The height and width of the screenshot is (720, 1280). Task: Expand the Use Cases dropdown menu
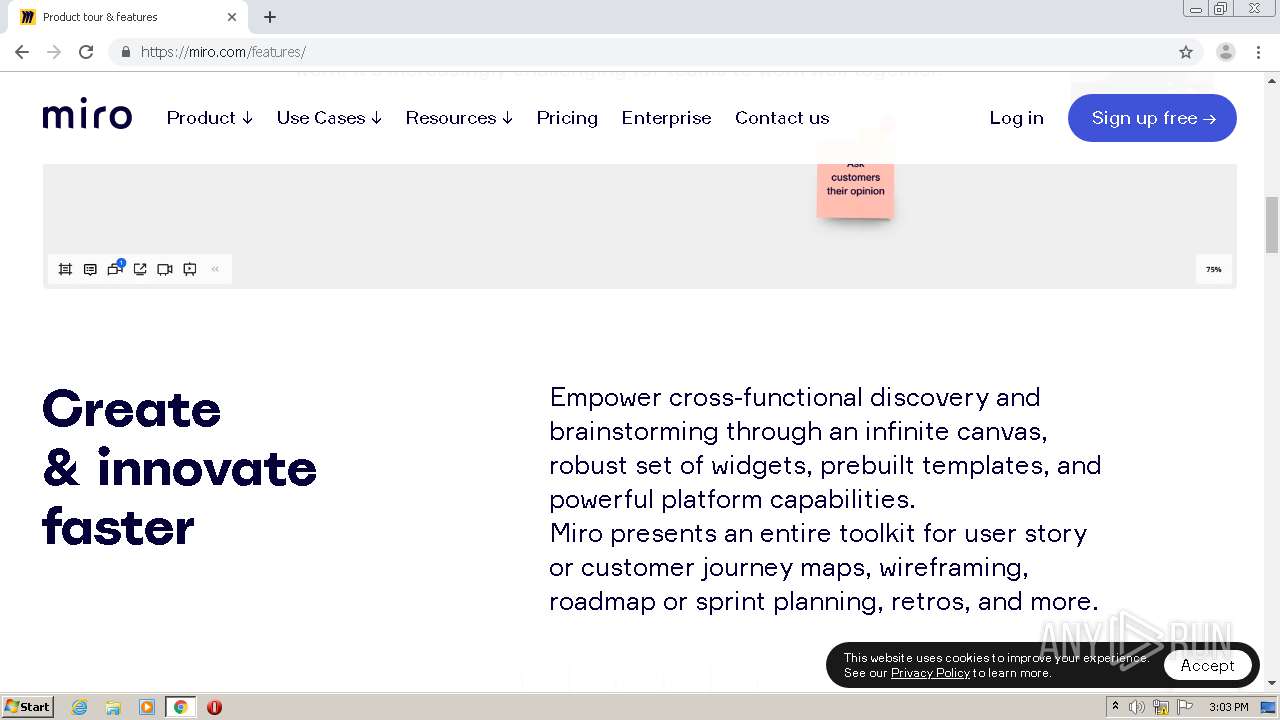(x=329, y=118)
